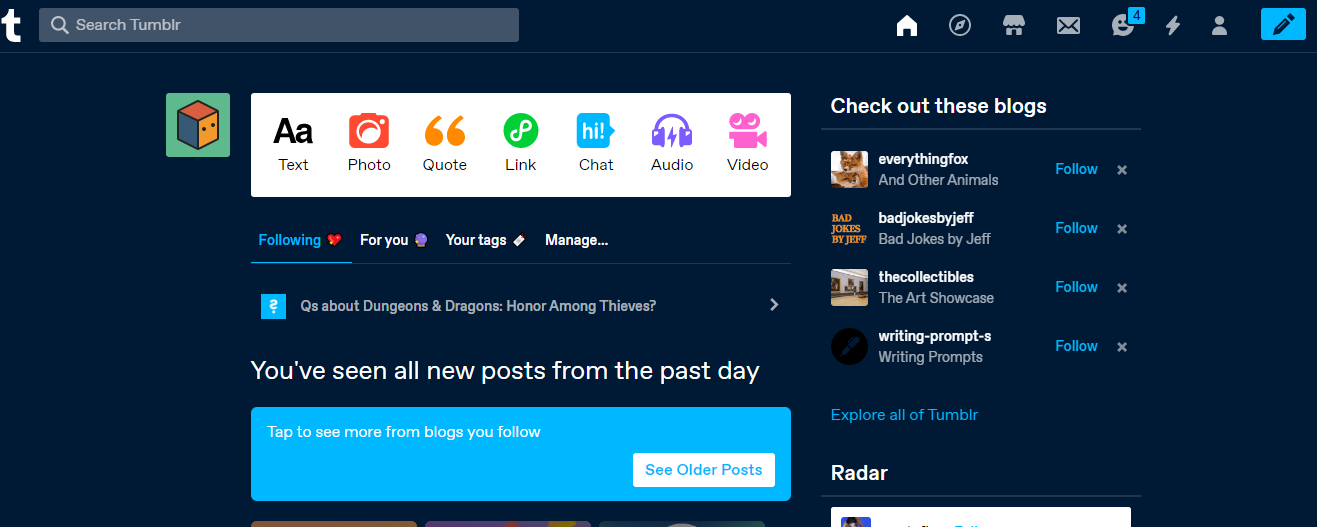Click the blue pencil compose button
The width and height of the screenshot is (1317, 527).
(1283, 24)
